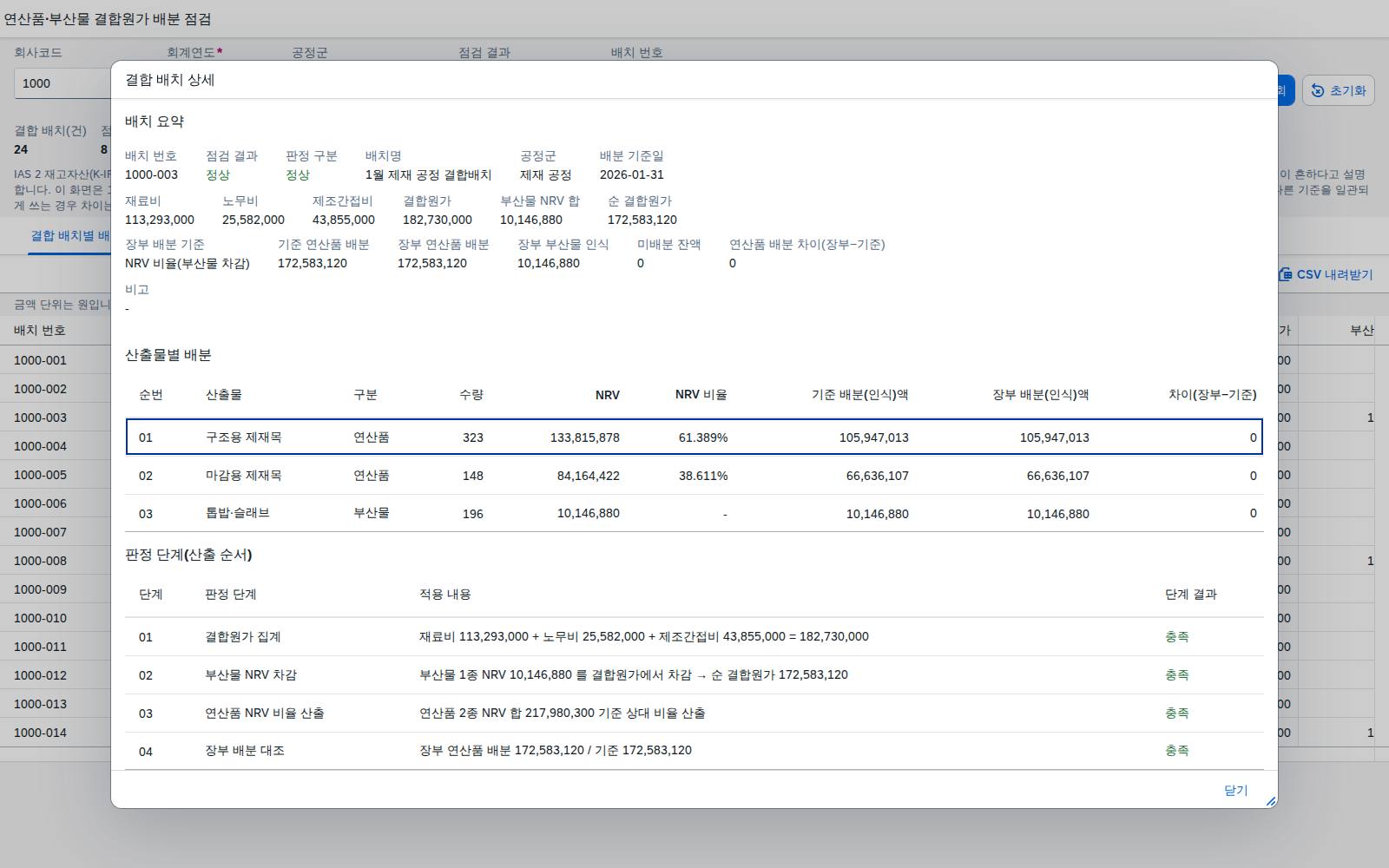
Task: Click the 차이(장부−기준) column header
Action: (1213, 395)
